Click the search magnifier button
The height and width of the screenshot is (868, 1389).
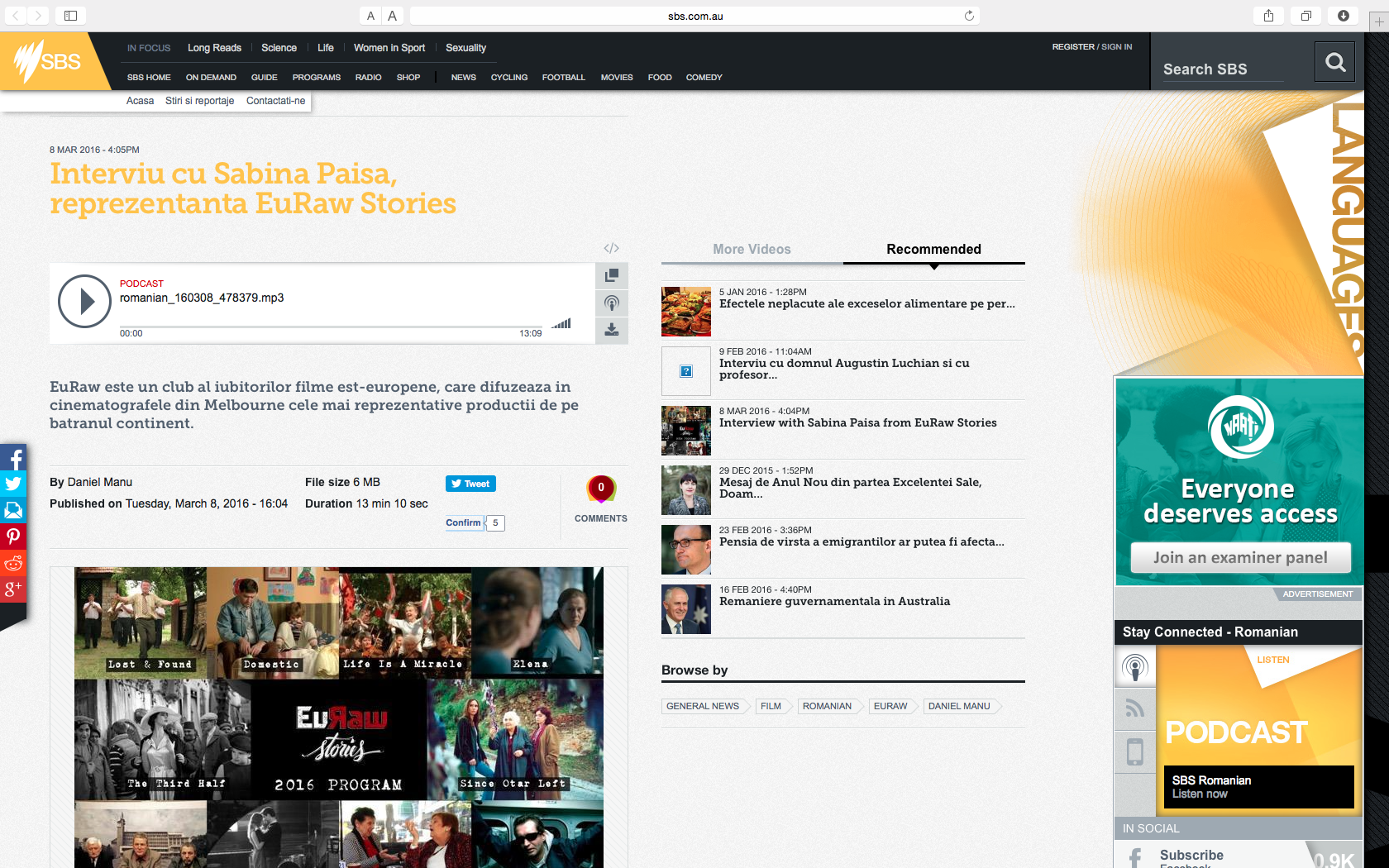click(x=1334, y=62)
